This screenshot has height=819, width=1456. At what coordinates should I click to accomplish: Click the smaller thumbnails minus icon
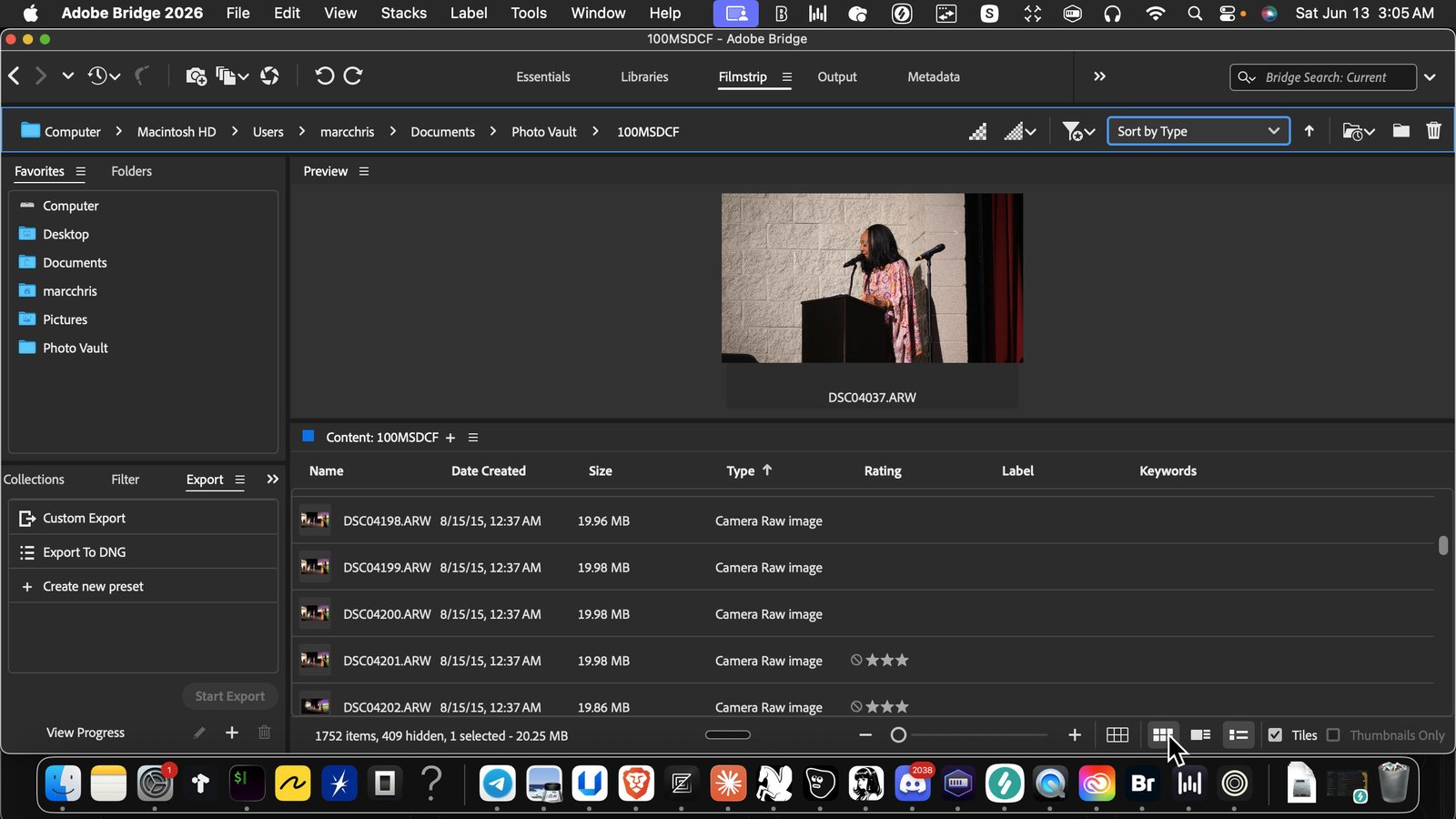click(865, 735)
